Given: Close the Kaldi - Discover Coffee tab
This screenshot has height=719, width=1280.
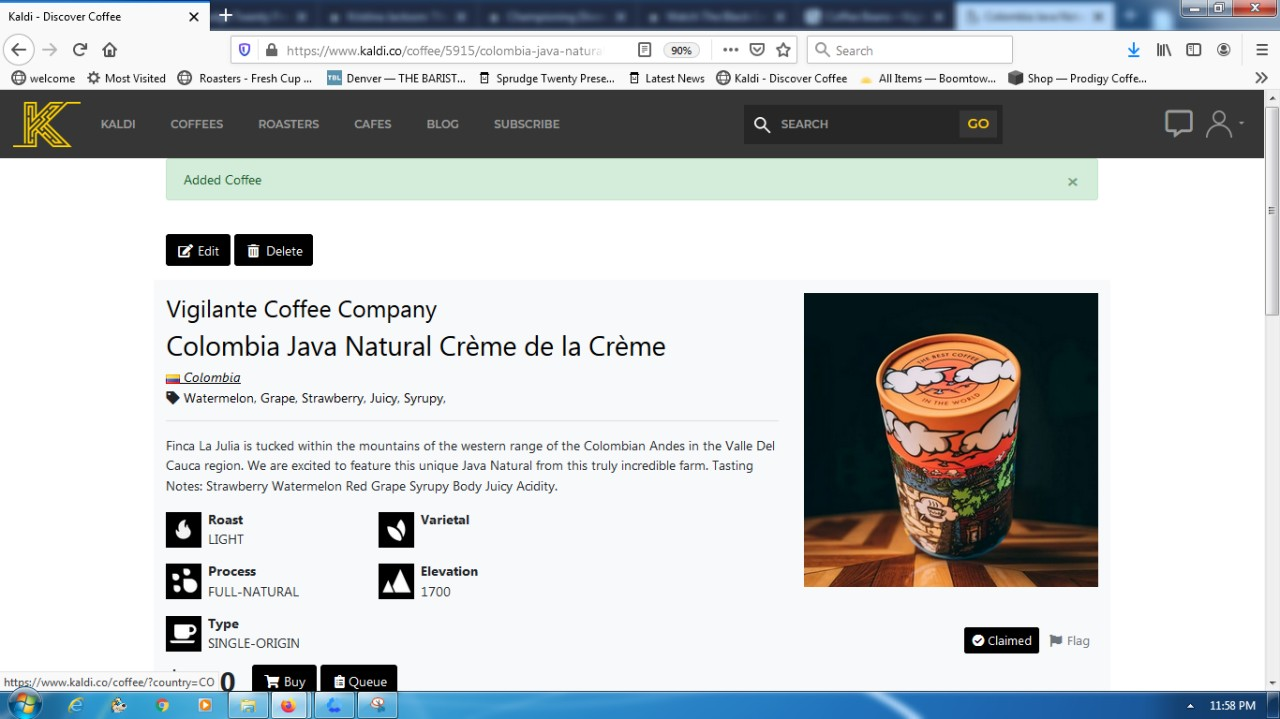Looking at the screenshot, I should 192,16.
